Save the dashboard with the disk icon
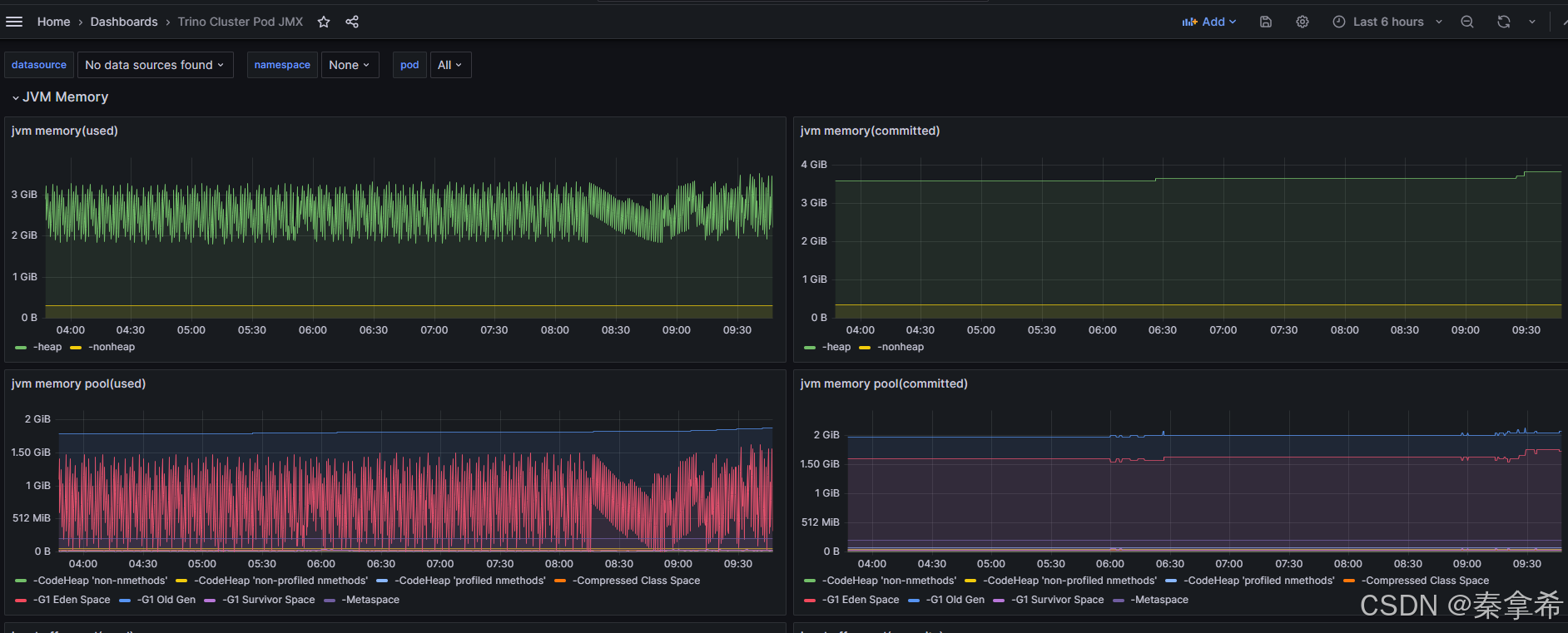The height and width of the screenshot is (633, 1568). [1265, 22]
